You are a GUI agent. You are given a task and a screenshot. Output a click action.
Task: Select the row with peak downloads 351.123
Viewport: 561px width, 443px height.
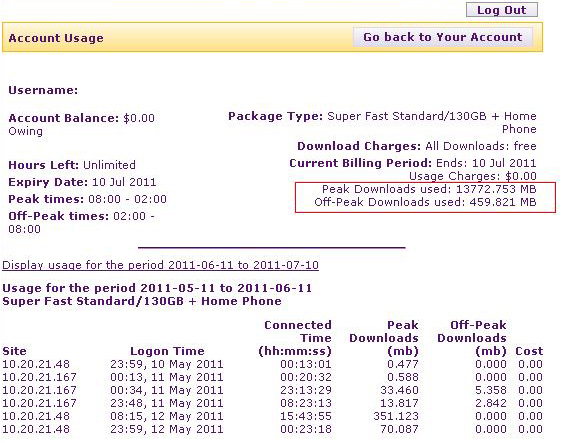273,416
